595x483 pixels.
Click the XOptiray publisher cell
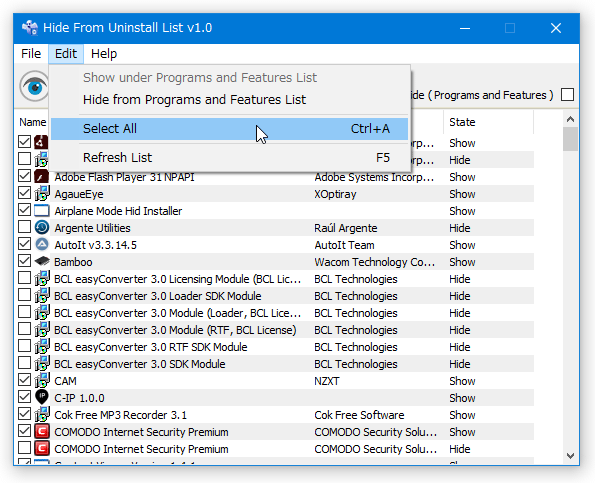point(335,194)
